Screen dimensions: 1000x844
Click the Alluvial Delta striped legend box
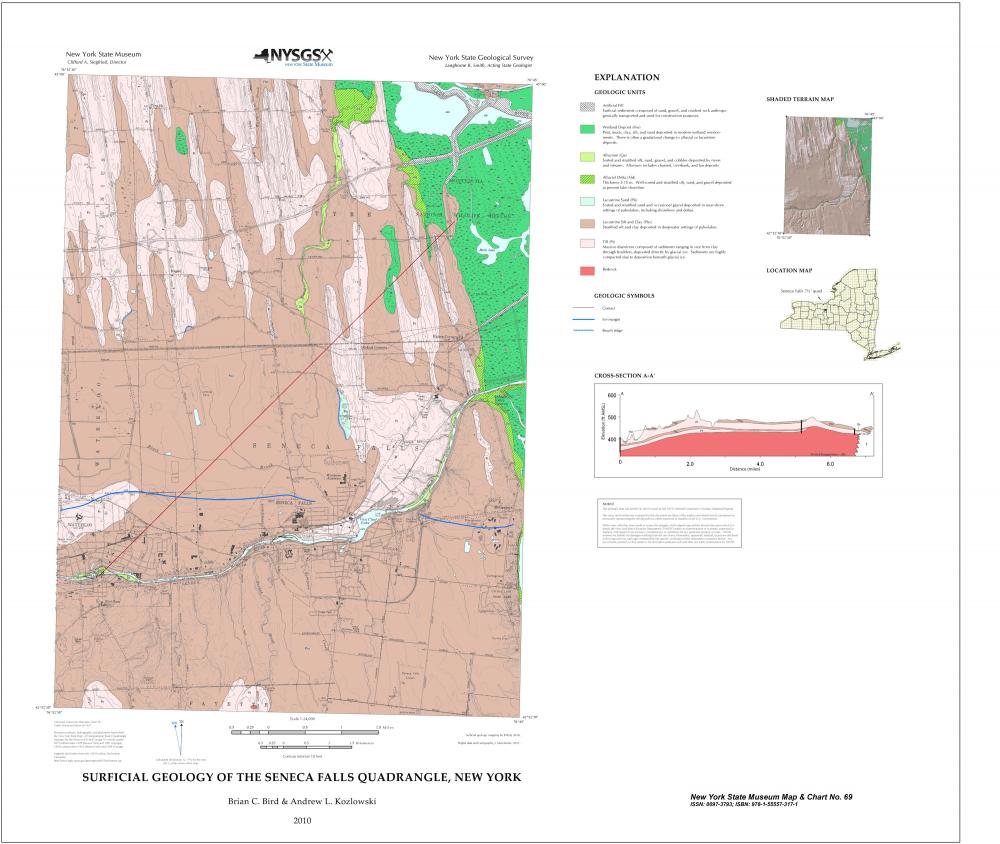pos(584,180)
